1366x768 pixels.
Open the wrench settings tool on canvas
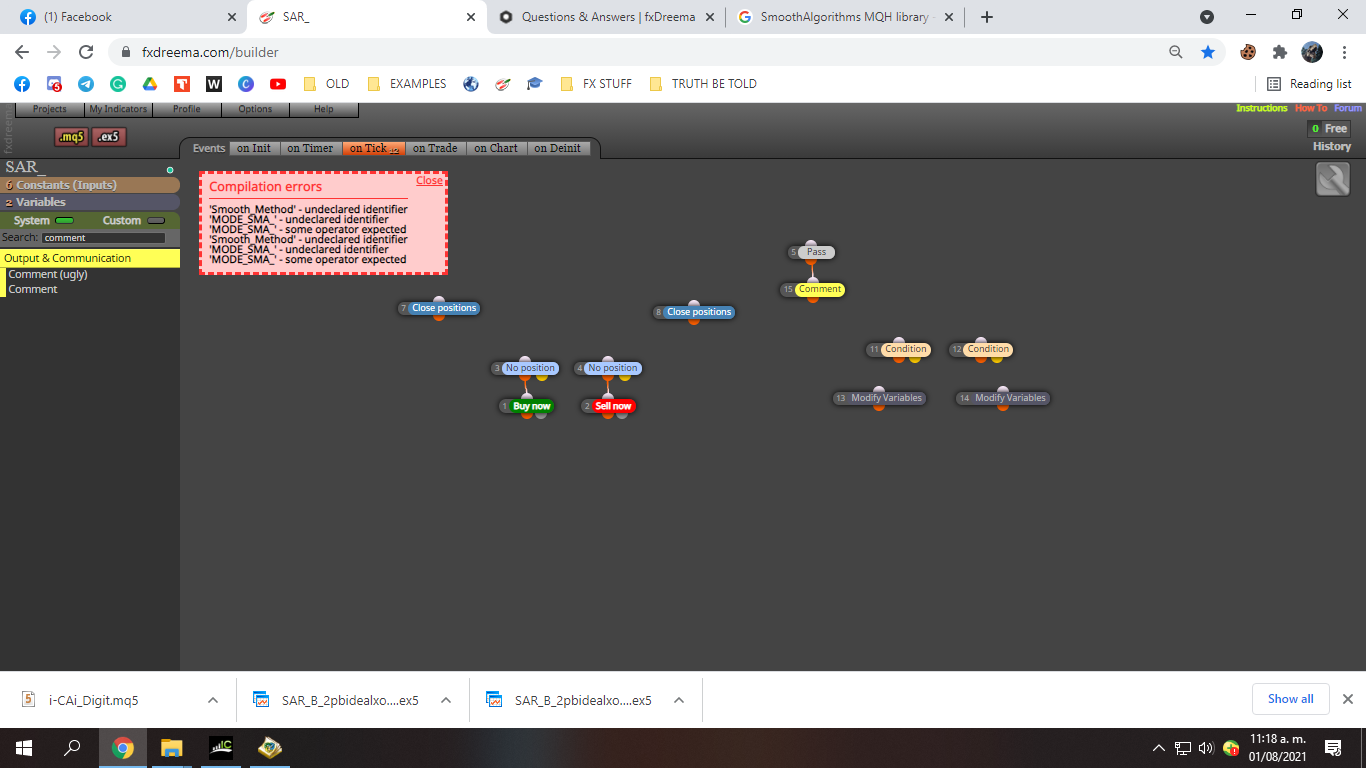(x=1332, y=179)
